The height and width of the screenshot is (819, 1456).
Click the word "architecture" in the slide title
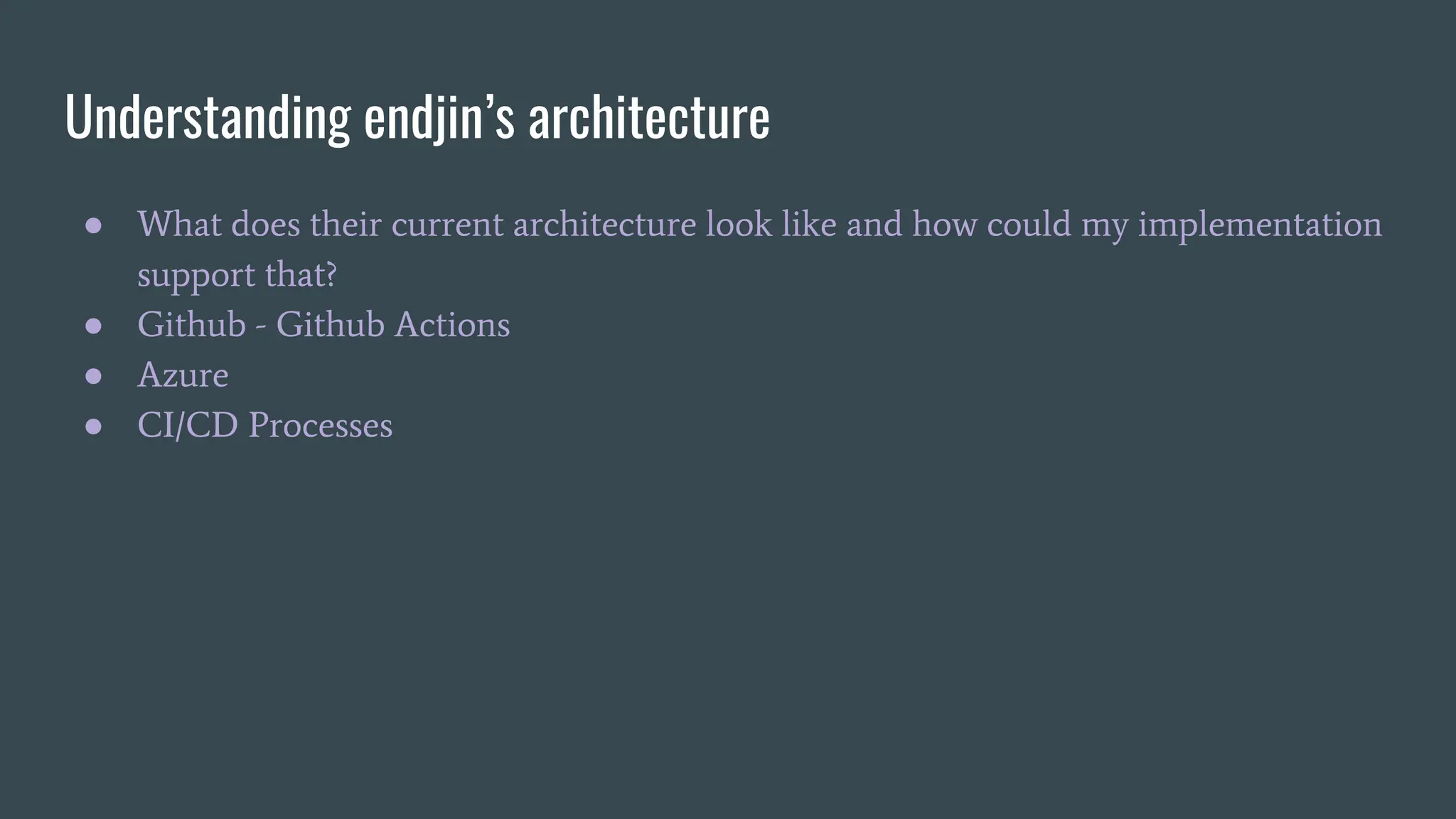(649, 117)
